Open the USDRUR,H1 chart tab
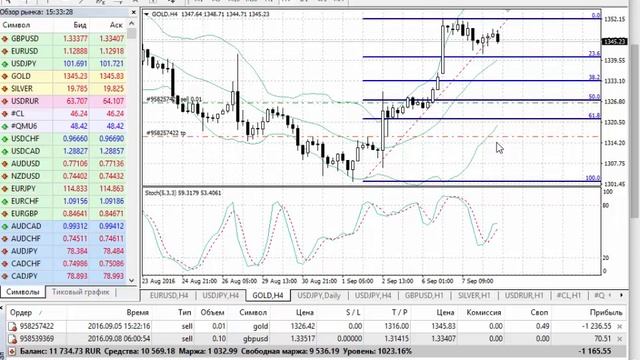 pos(524,295)
